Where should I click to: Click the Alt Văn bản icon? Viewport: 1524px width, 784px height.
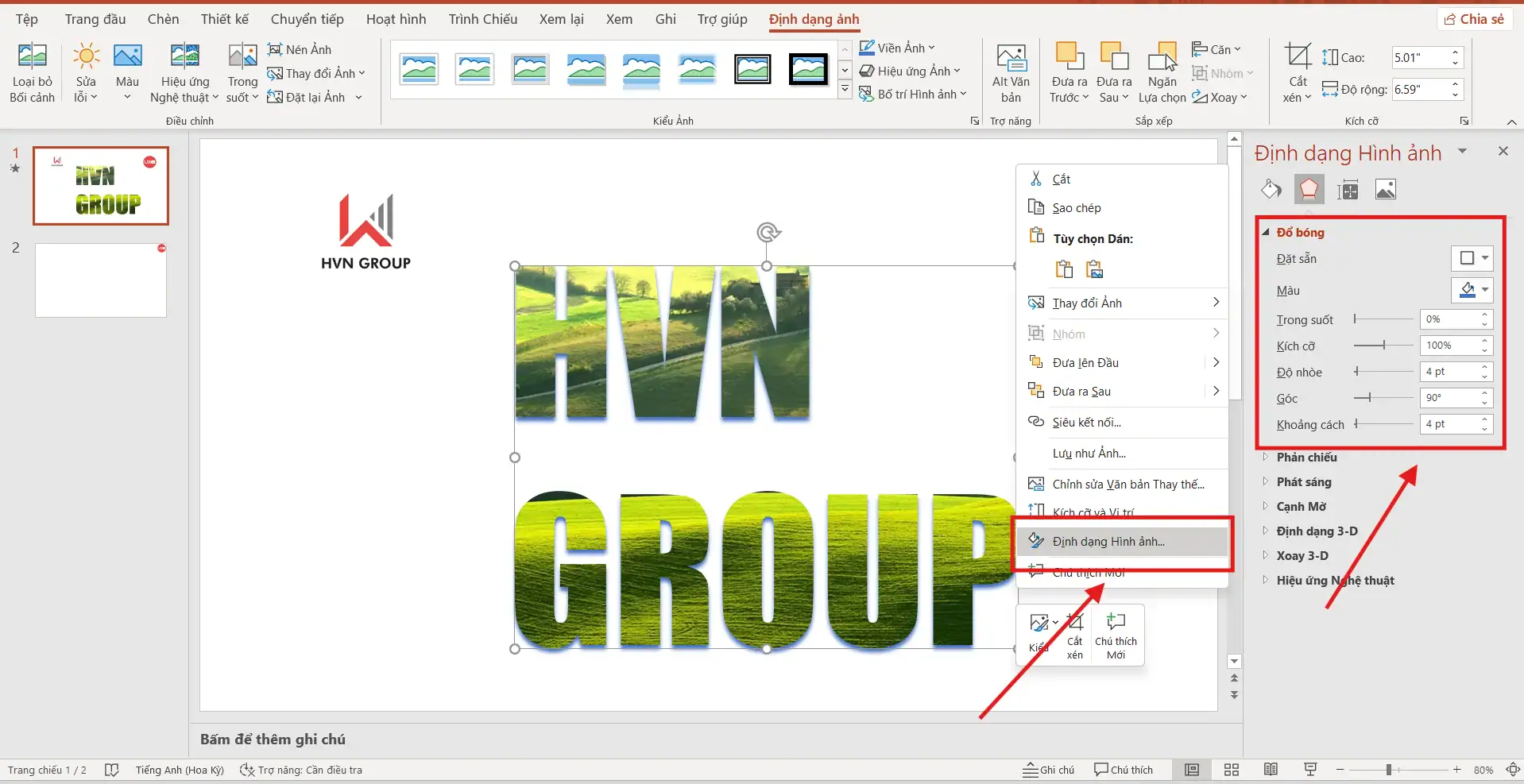(x=1011, y=57)
